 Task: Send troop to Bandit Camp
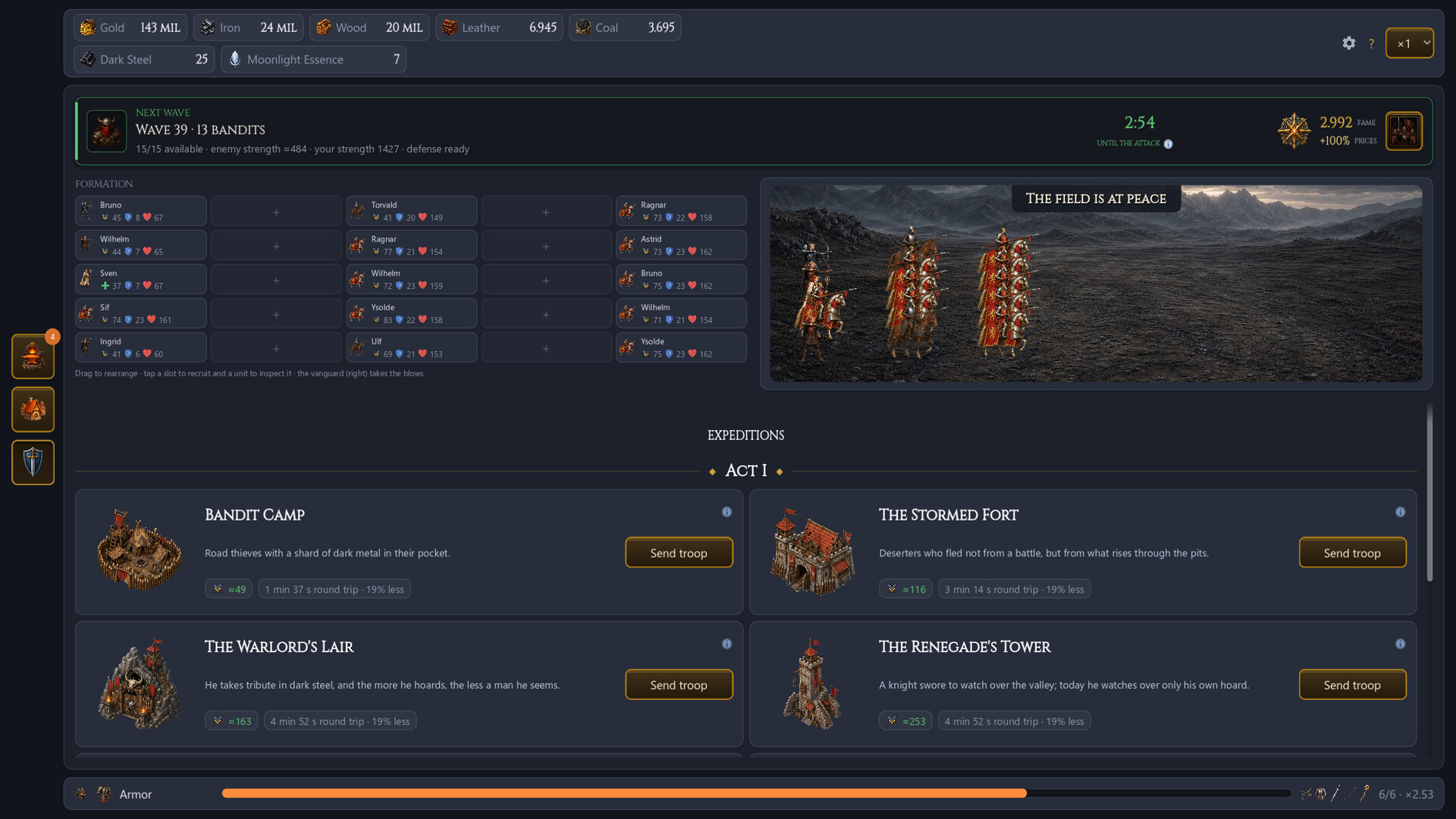click(x=679, y=553)
